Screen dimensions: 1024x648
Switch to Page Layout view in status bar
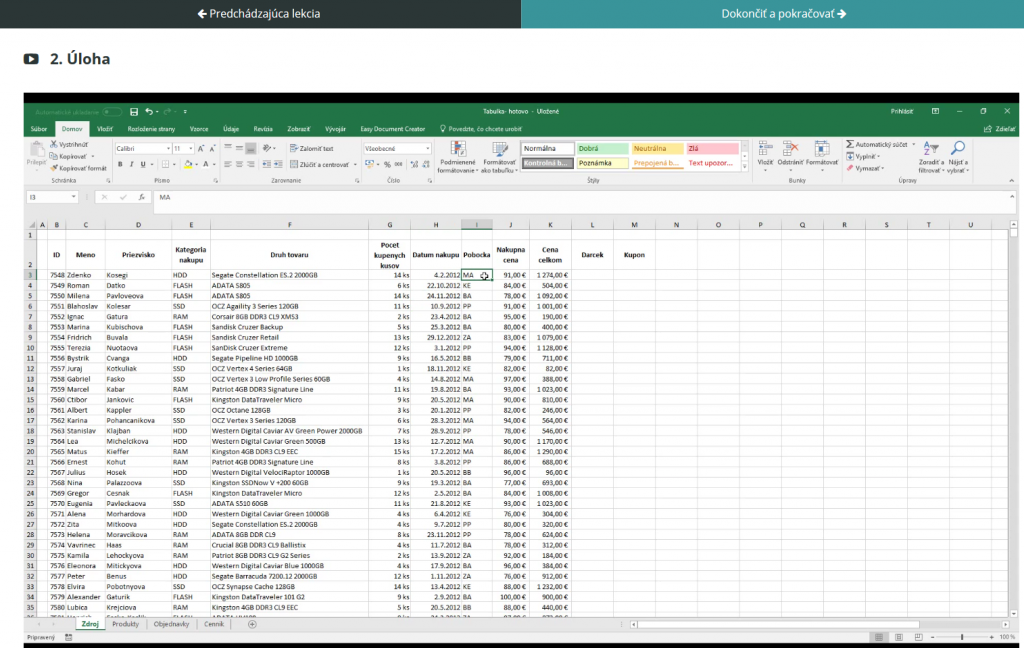(x=899, y=637)
